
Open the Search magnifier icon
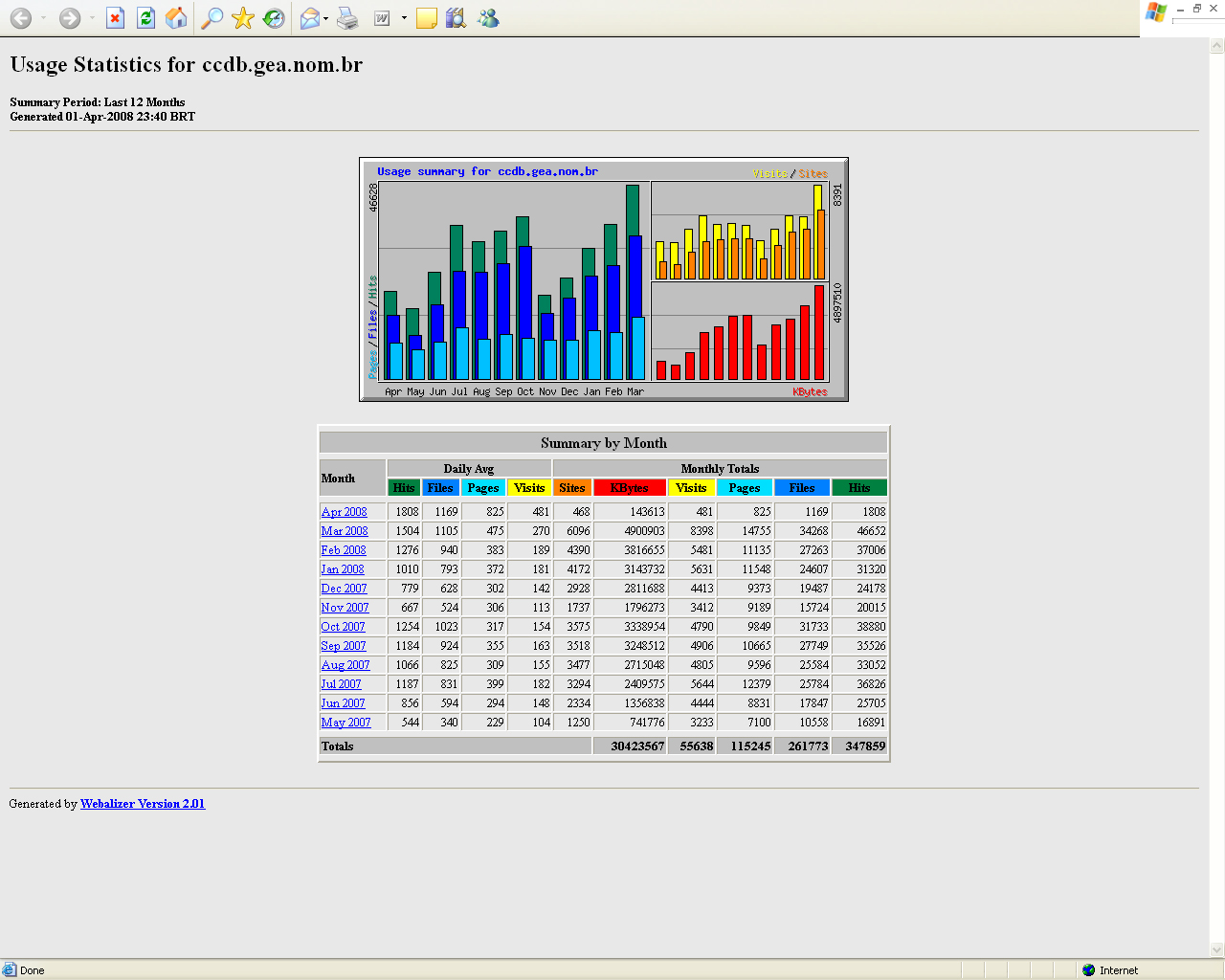coord(212,18)
